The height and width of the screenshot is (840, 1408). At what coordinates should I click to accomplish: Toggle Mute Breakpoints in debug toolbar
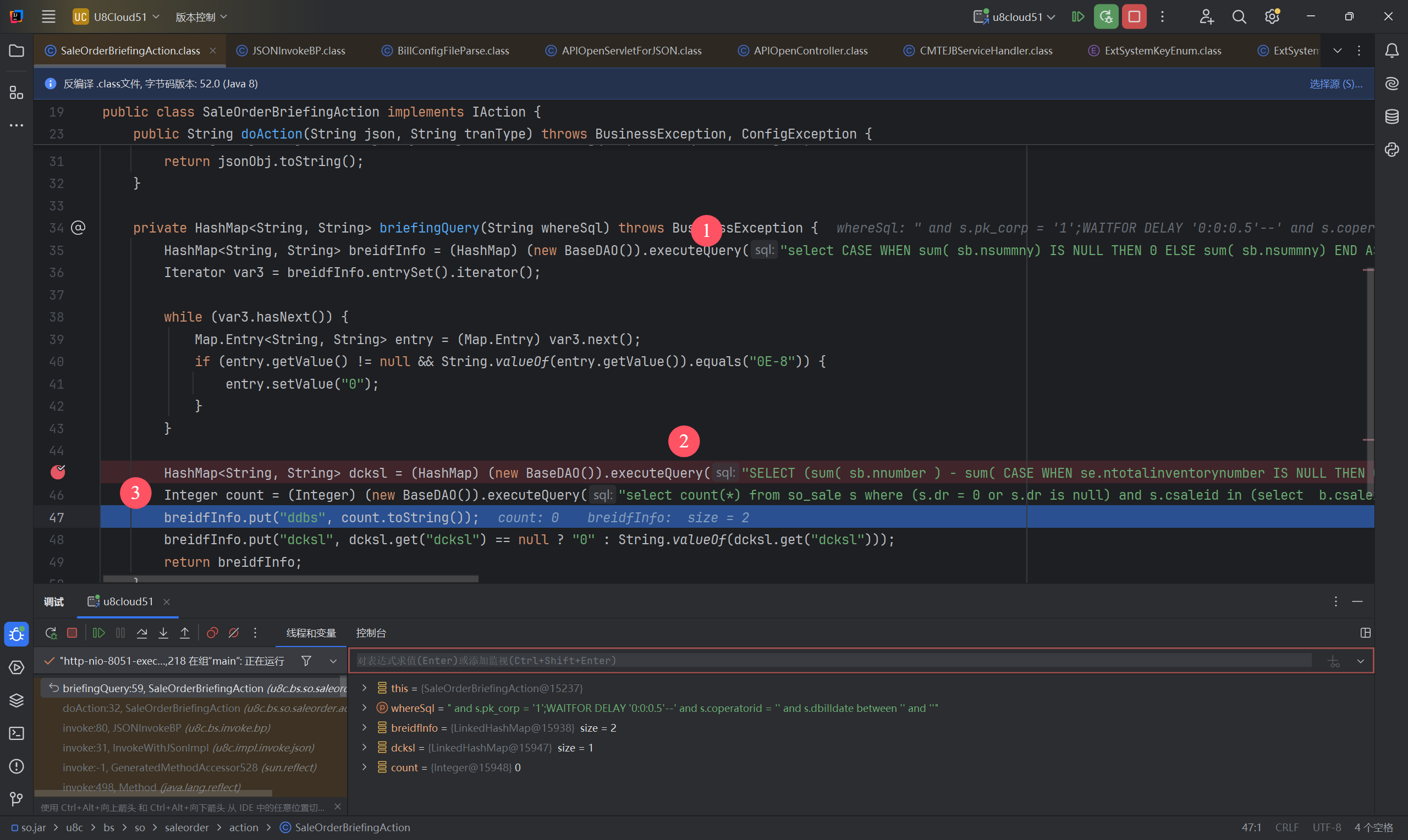(x=234, y=633)
